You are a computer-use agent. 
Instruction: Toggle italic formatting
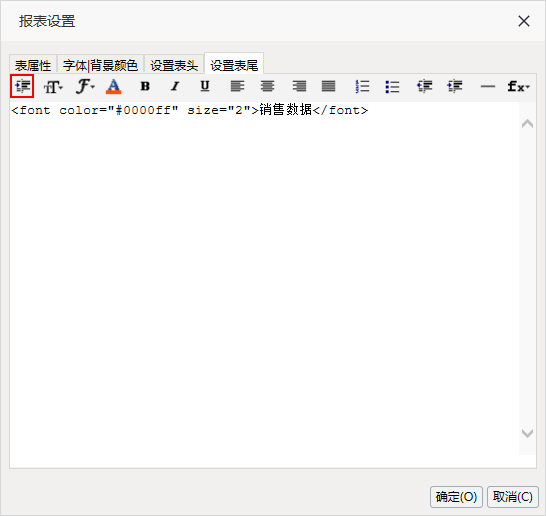pos(175,86)
